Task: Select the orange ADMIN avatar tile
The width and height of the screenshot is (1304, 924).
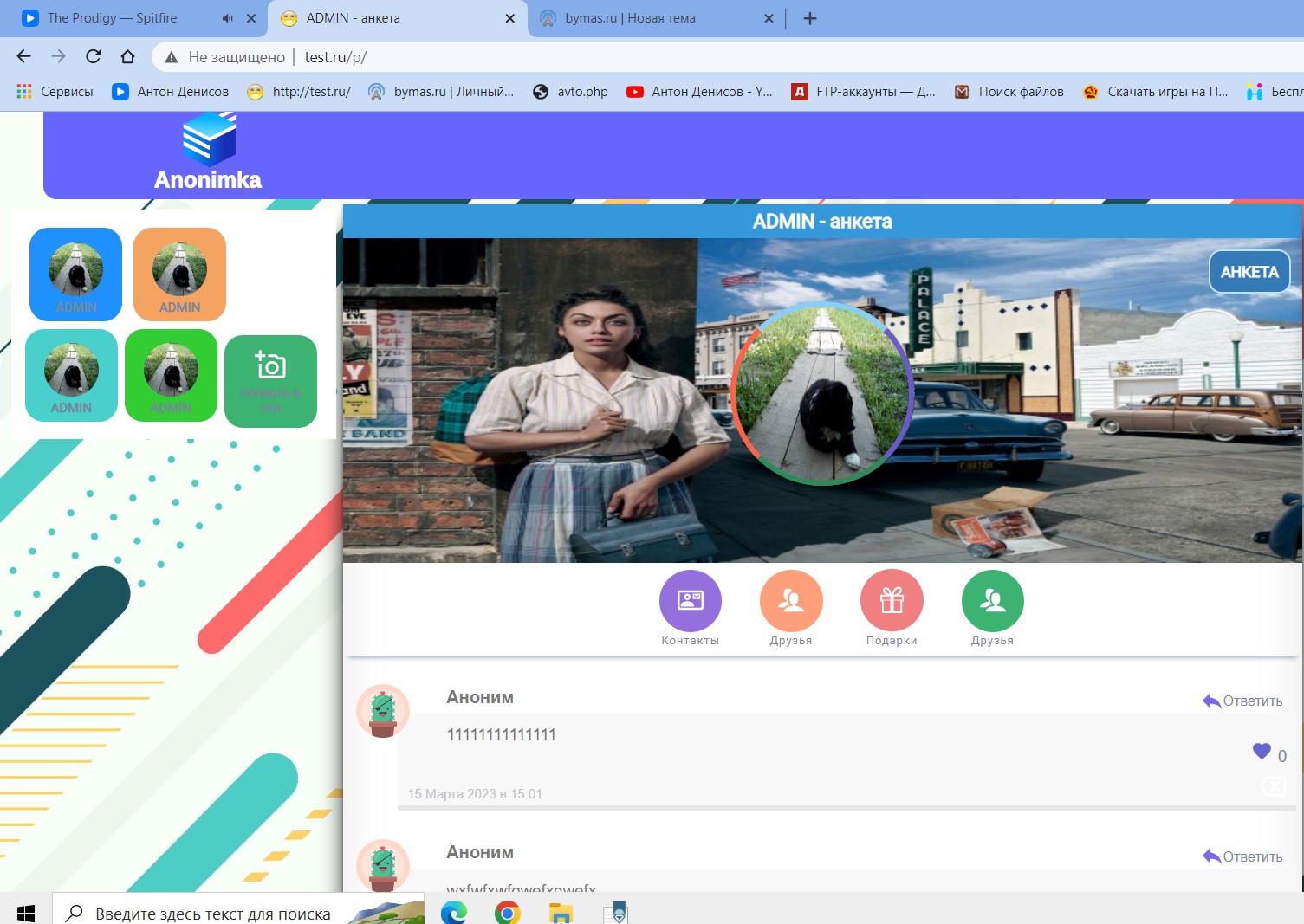Action: pos(179,275)
